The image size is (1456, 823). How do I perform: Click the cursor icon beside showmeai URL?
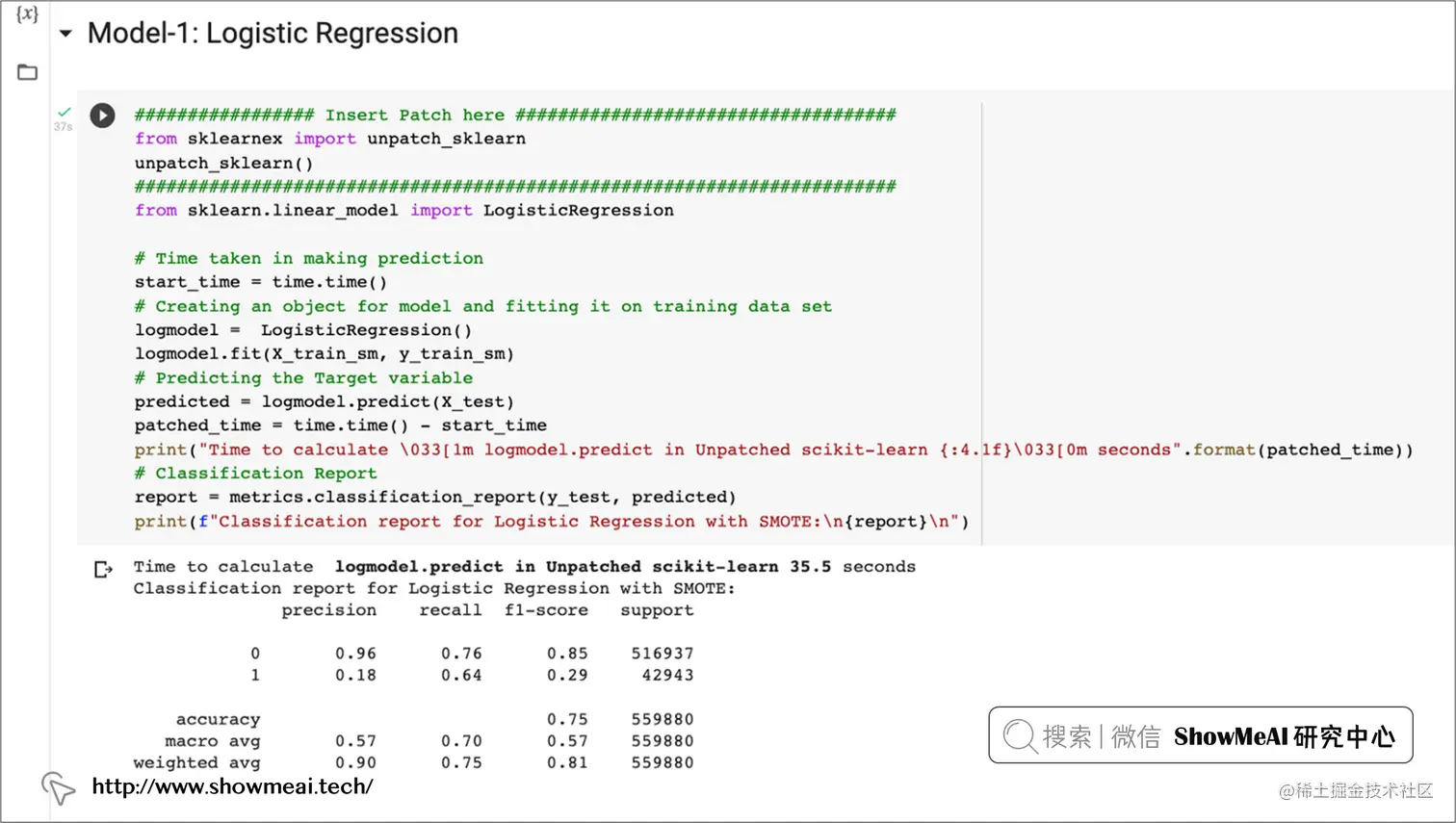tap(58, 788)
